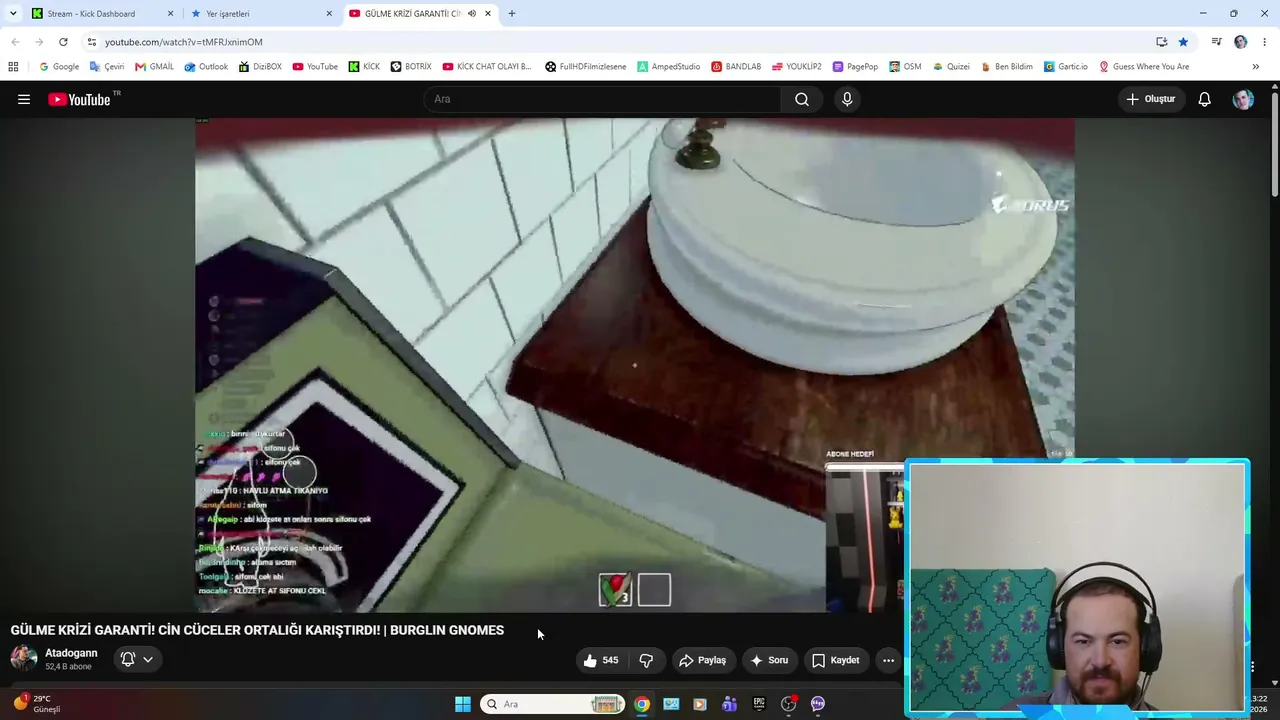
Task: Open Microsoft Teams from taskbar
Action: (x=730, y=704)
